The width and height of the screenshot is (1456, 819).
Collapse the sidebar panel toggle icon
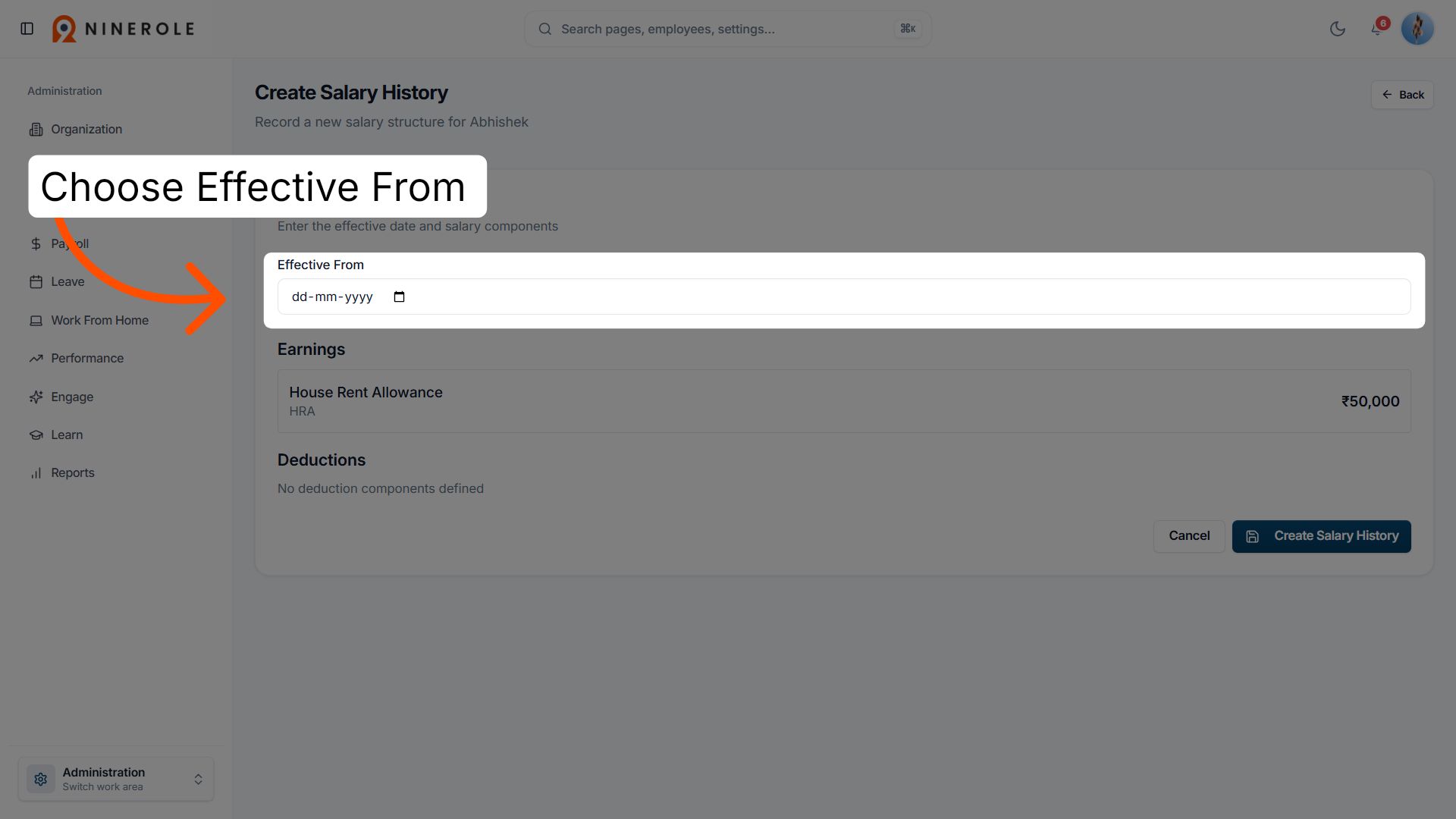[27, 29]
